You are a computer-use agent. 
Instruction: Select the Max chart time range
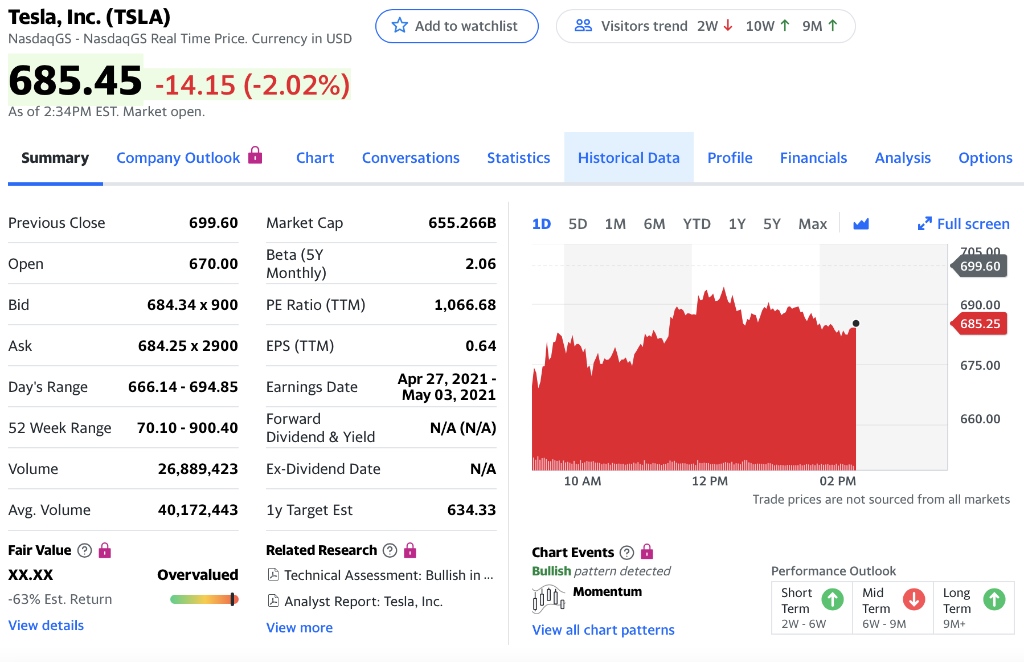[812, 224]
